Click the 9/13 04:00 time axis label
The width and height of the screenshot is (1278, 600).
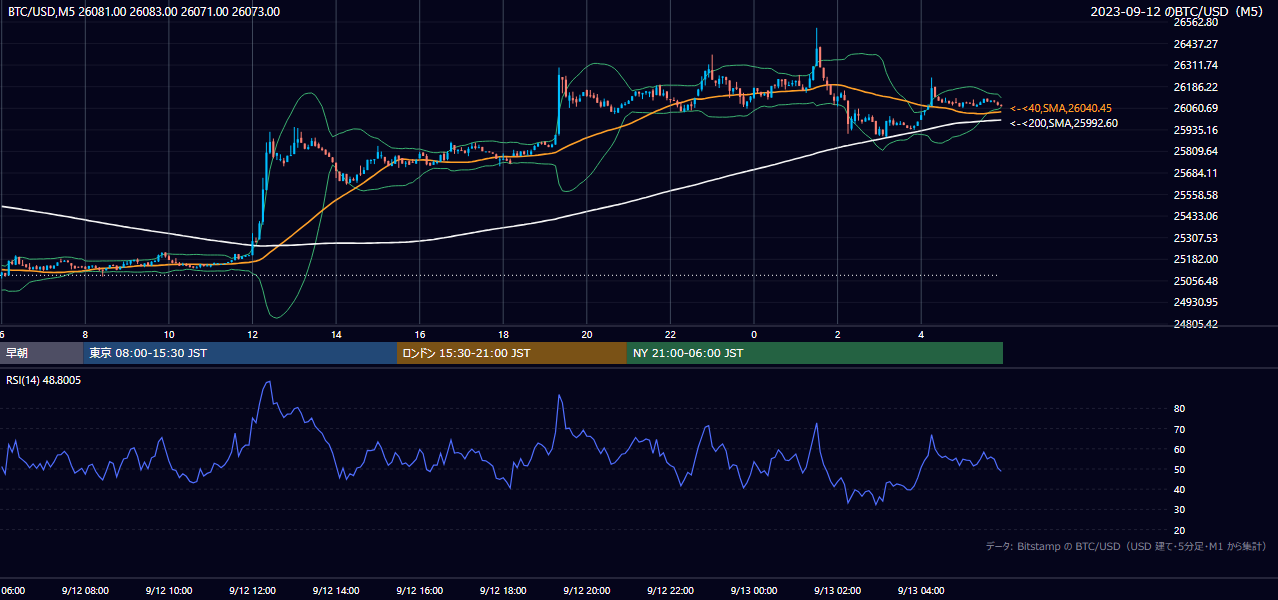point(921,591)
